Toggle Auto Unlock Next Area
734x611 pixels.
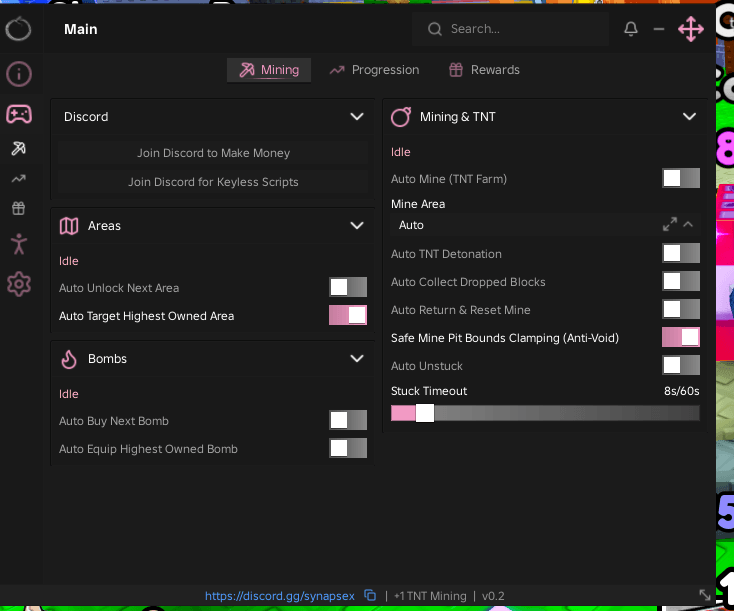348,287
